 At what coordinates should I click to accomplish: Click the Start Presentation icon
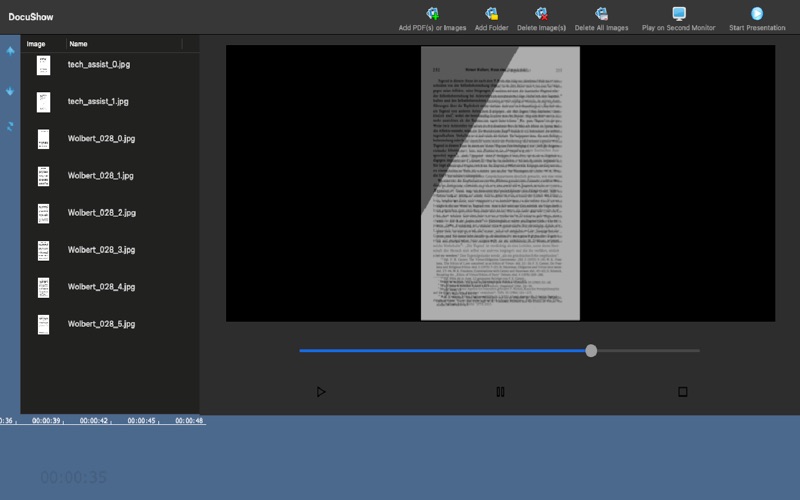(x=757, y=14)
